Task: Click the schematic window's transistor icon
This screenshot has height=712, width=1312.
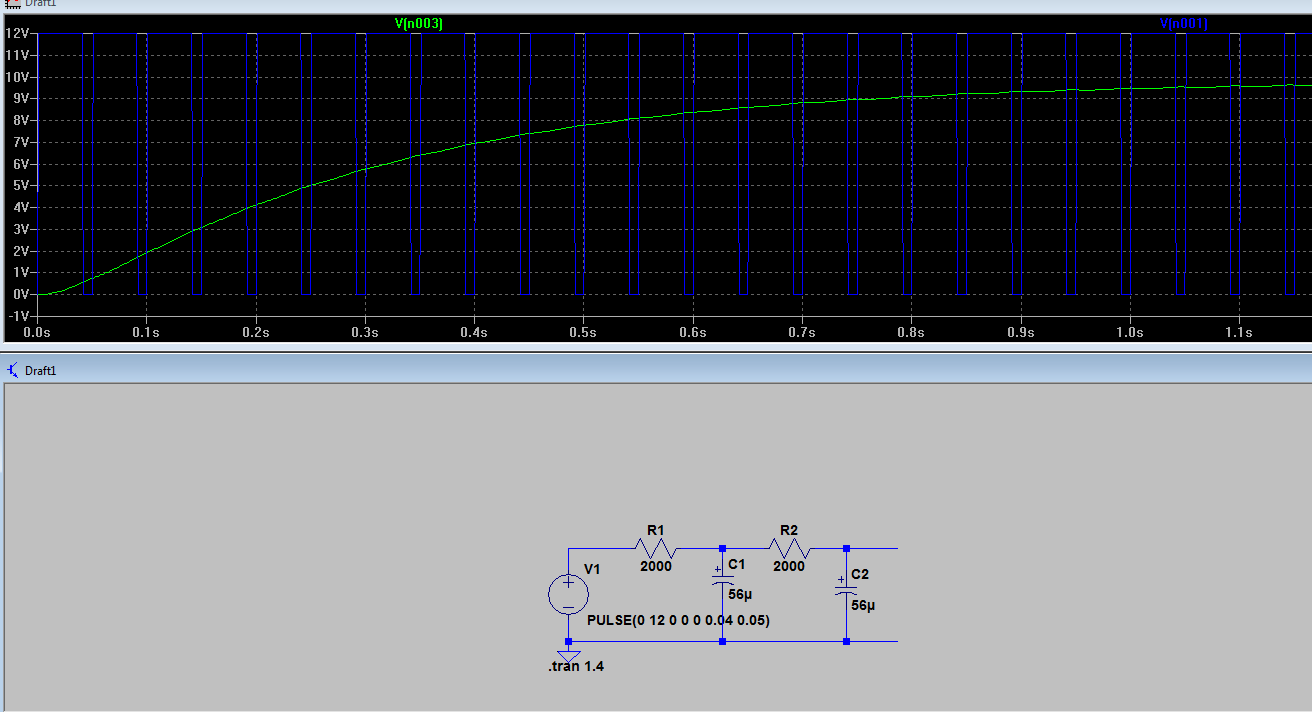Action: (12, 370)
